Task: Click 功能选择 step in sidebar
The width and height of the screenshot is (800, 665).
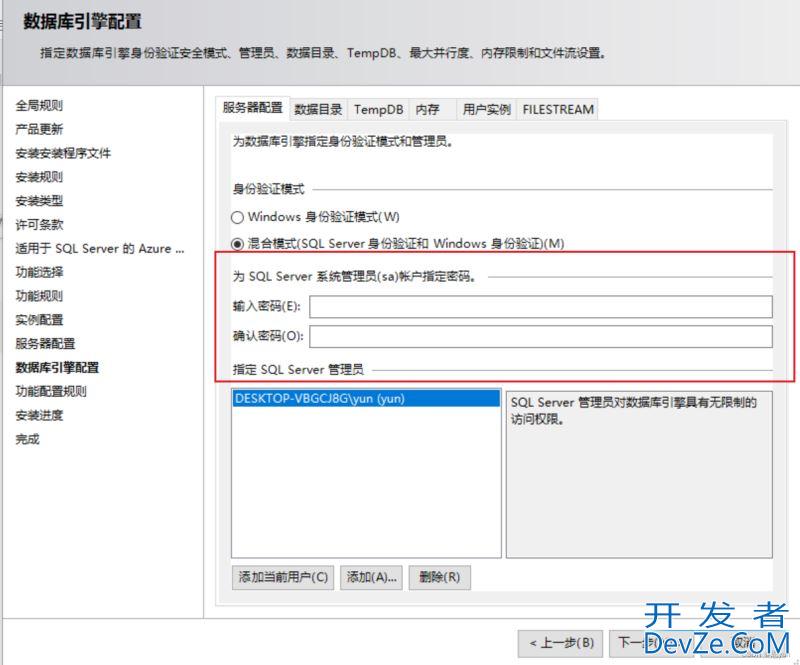Action: click(x=39, y=272)
